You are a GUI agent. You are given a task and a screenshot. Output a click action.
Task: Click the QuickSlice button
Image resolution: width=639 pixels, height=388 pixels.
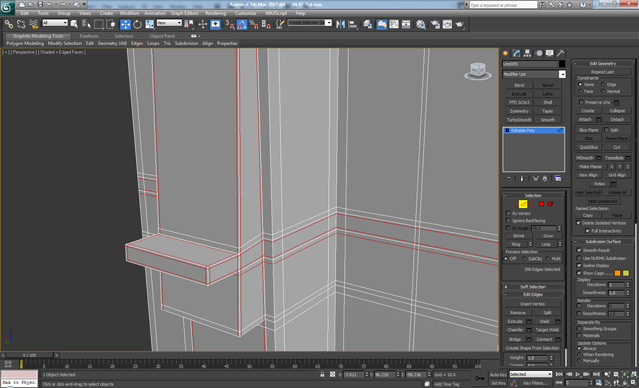point(588,147)
